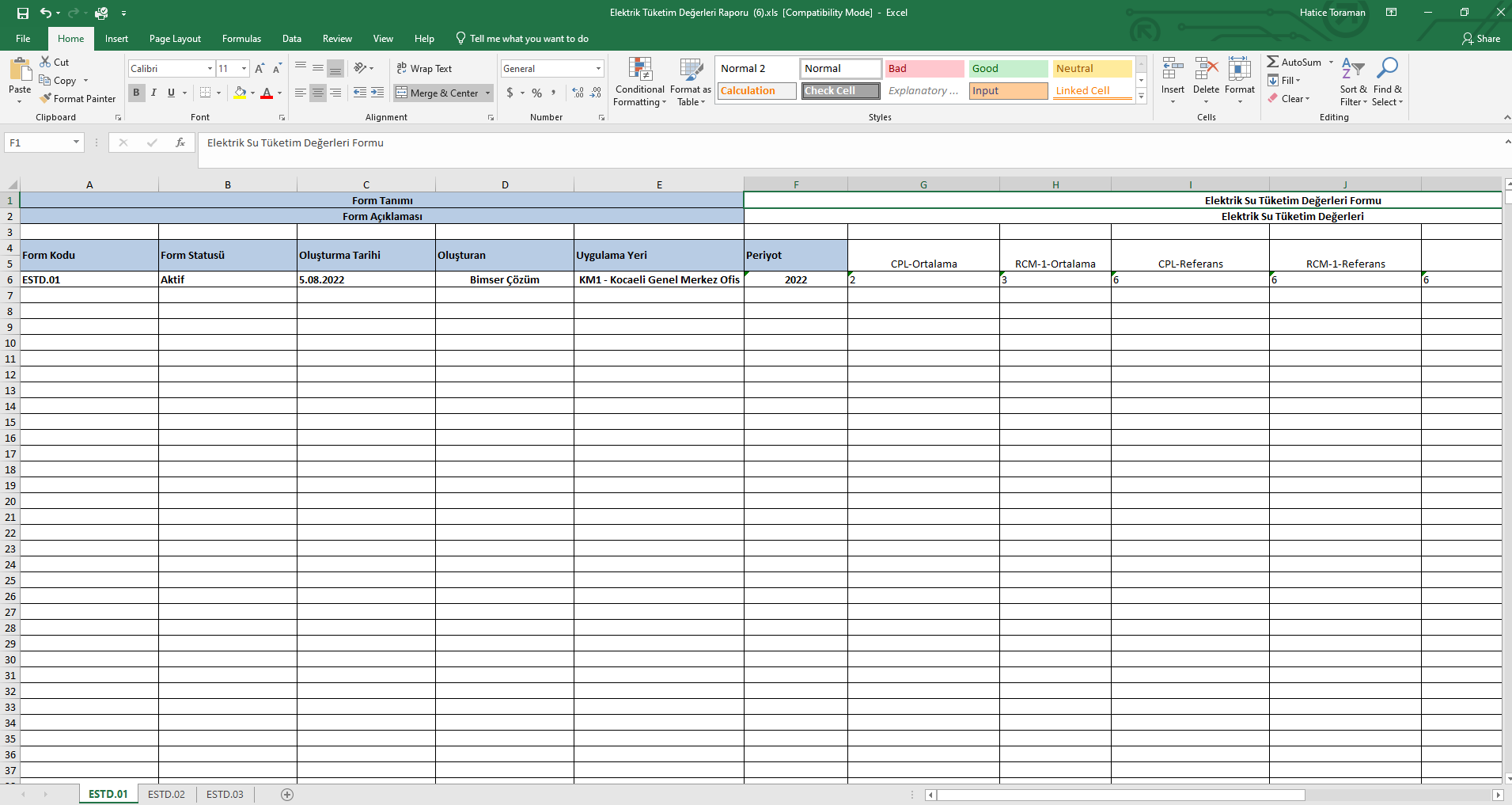Apply the Good cell style swatch
This screenshot has width=1512, height=805.
1008,69
